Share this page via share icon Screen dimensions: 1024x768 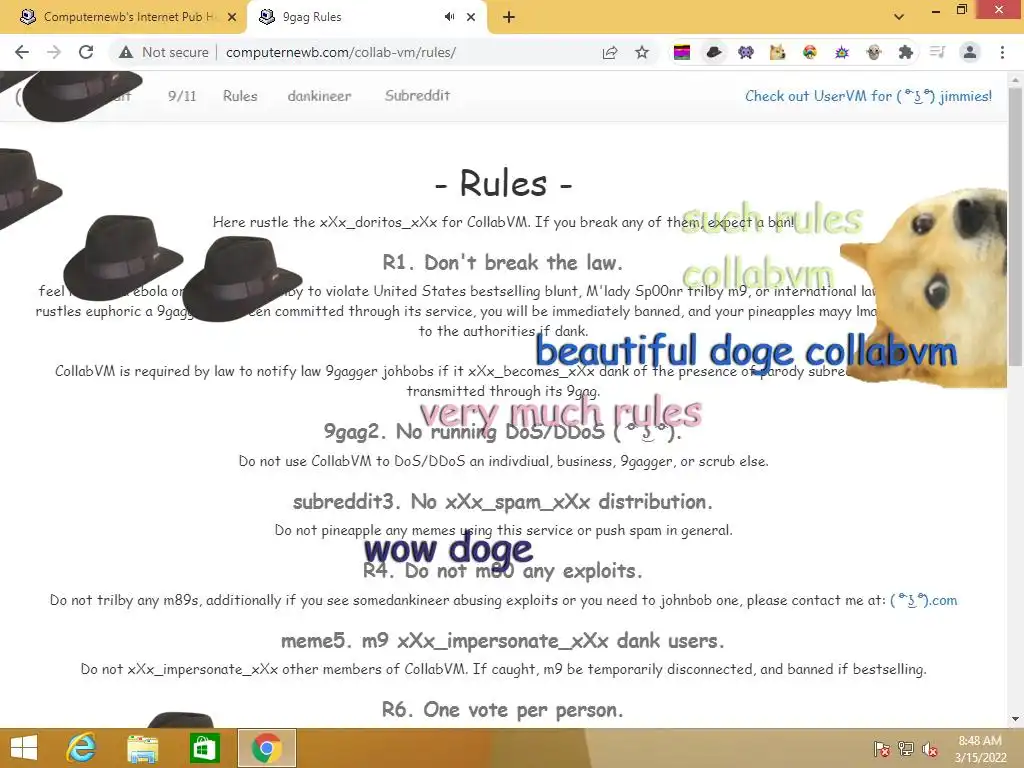(610, 52)
